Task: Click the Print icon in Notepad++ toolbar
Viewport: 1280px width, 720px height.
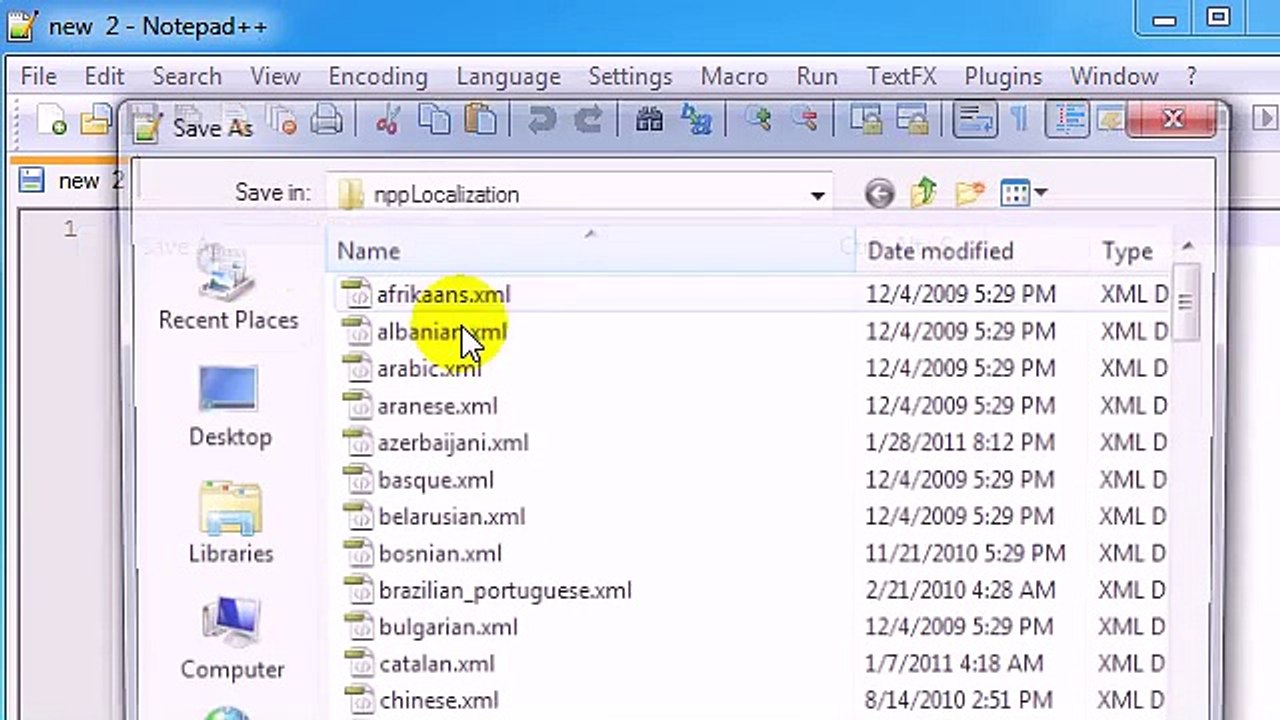Action: 326,121
